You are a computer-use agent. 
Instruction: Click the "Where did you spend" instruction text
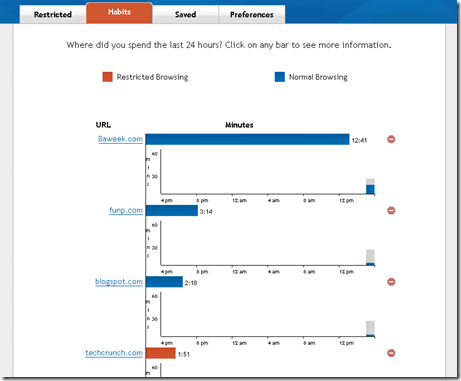click(229, 45)
